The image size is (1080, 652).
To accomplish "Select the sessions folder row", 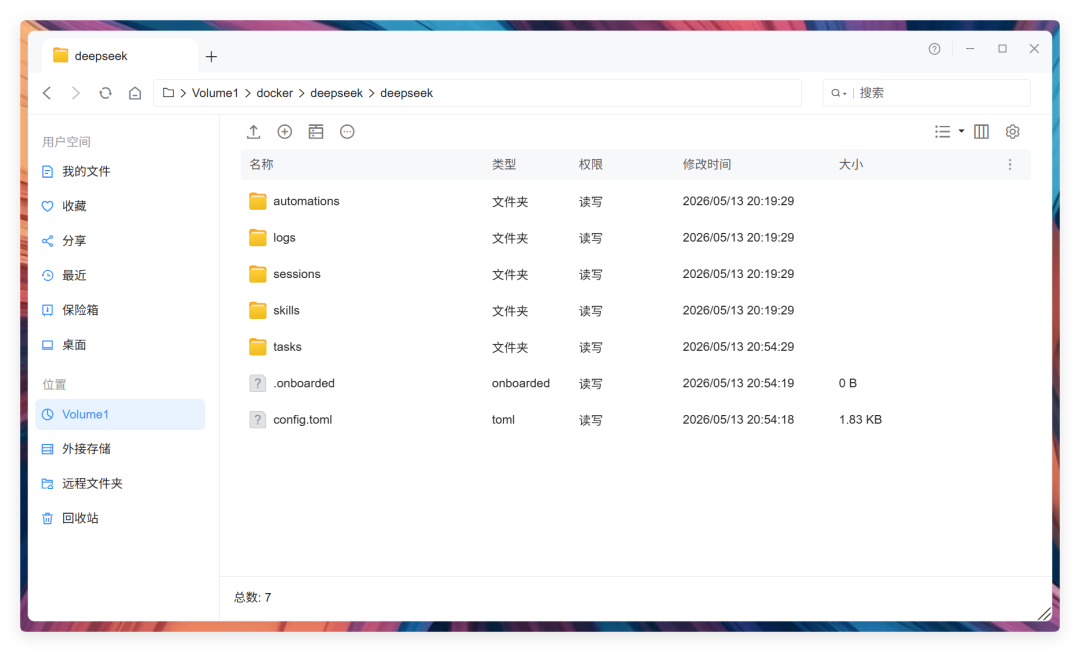I will (x=635, y=274).
